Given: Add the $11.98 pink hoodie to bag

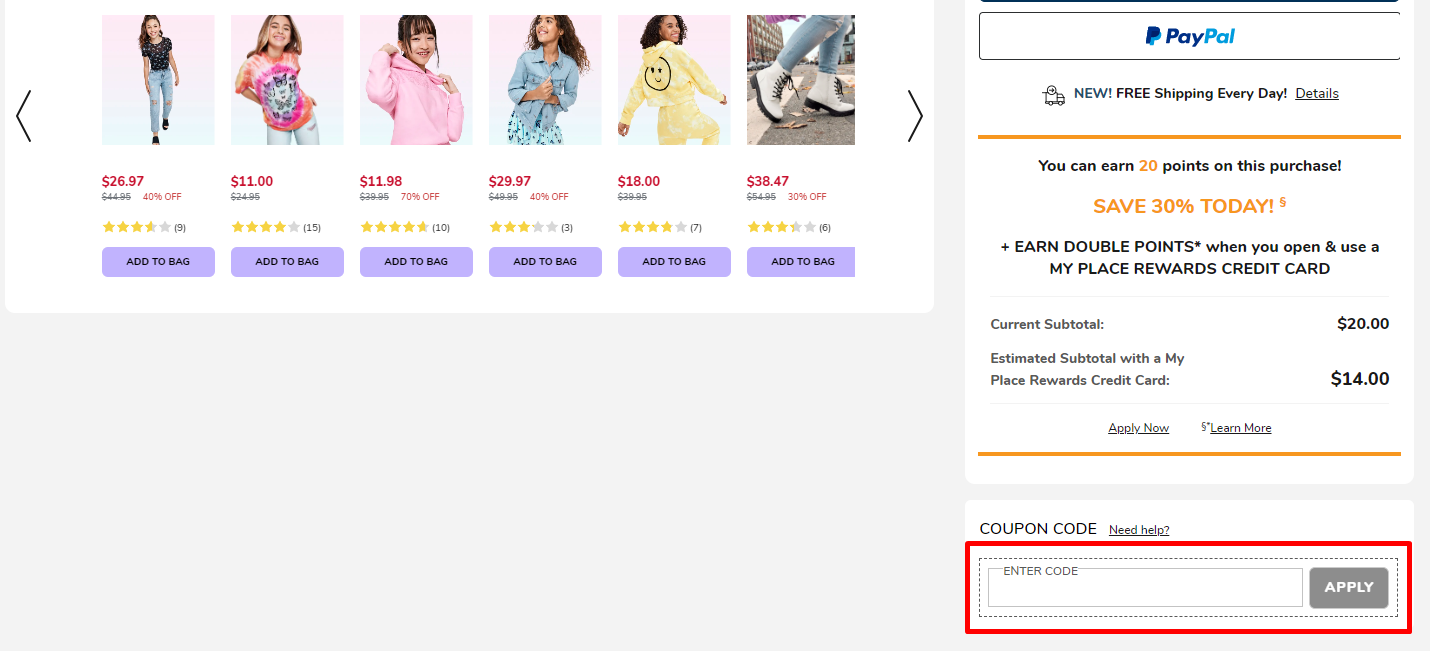Looking at the screenshot, I should pyautogui.click(x=416, y=262).
